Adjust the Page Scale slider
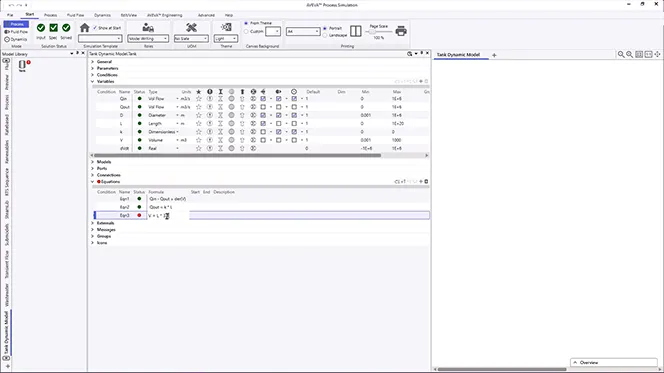 pos(372,32)
